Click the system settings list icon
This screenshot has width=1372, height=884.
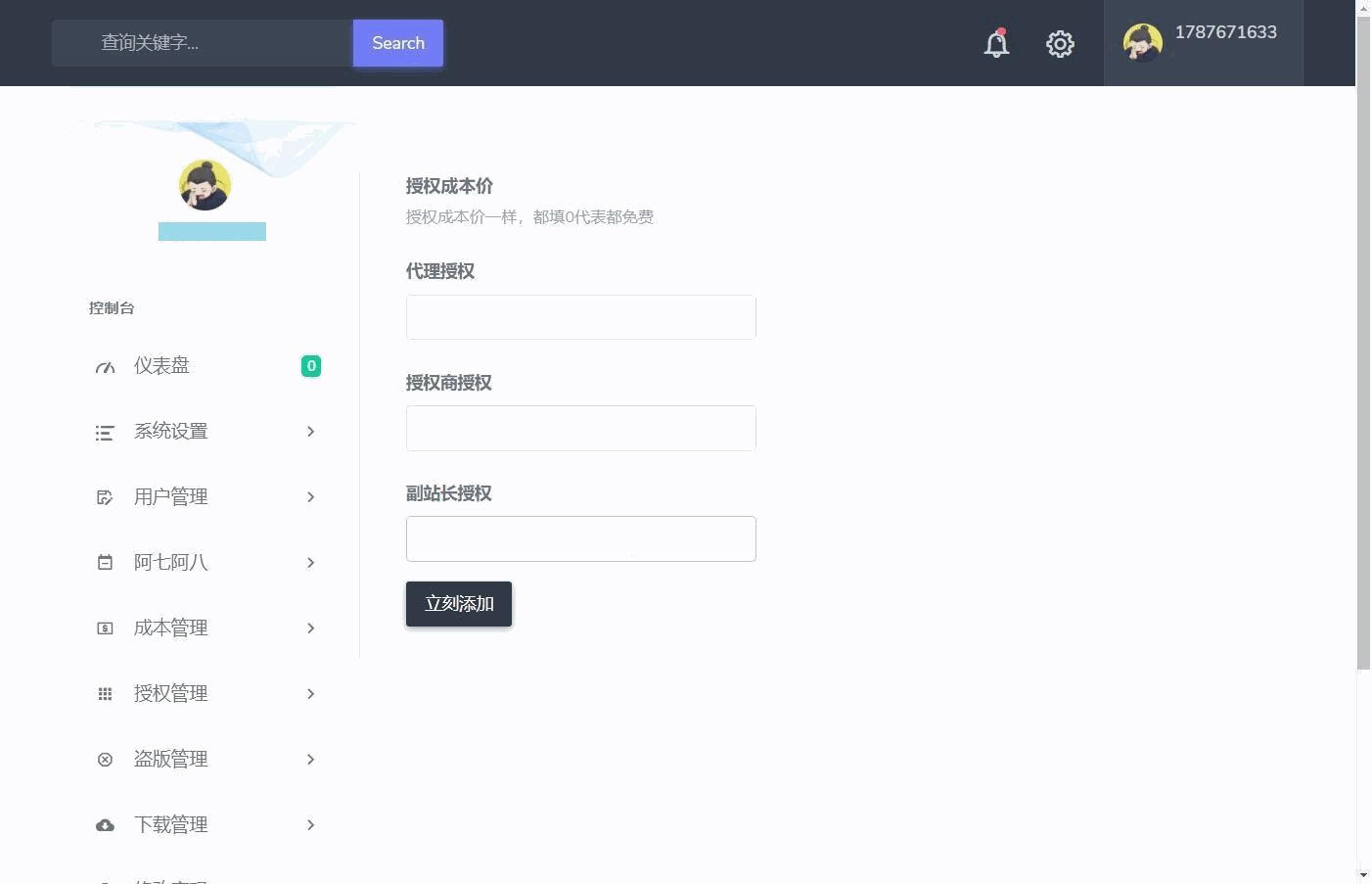105,433
